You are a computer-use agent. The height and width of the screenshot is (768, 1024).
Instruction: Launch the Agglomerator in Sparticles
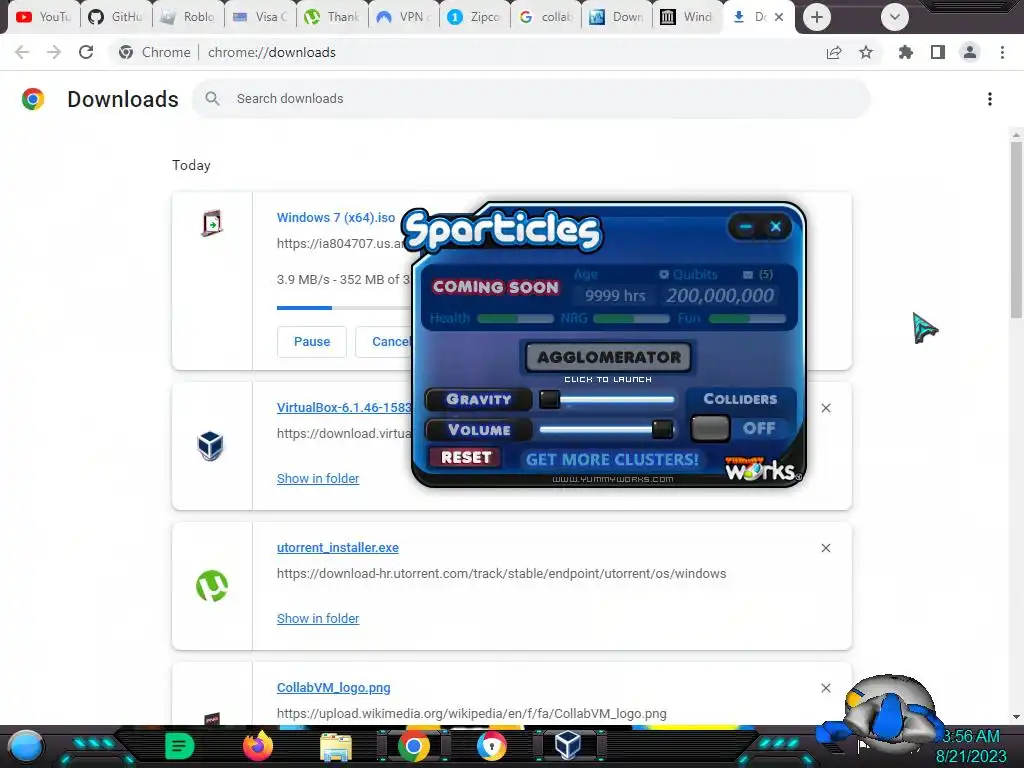609,357
